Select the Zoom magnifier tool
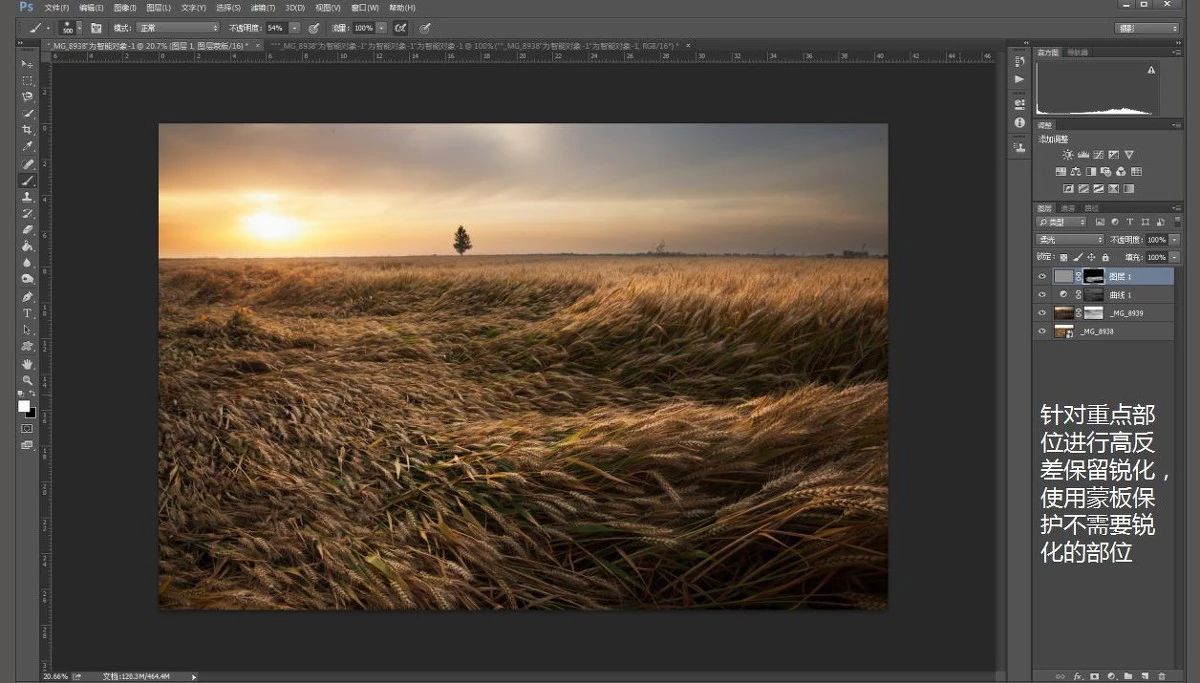This screenshot has height=683, width=1200. (x=28, y=380)
